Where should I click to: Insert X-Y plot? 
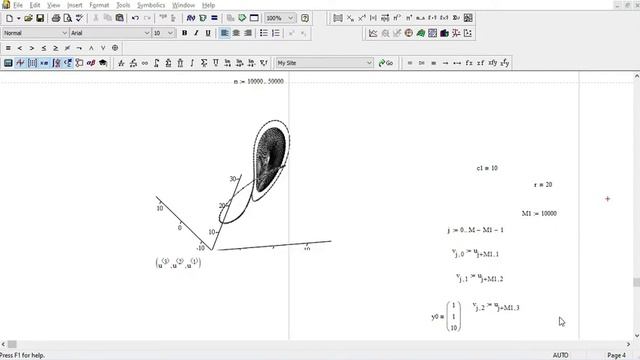[x=373, y=33]
